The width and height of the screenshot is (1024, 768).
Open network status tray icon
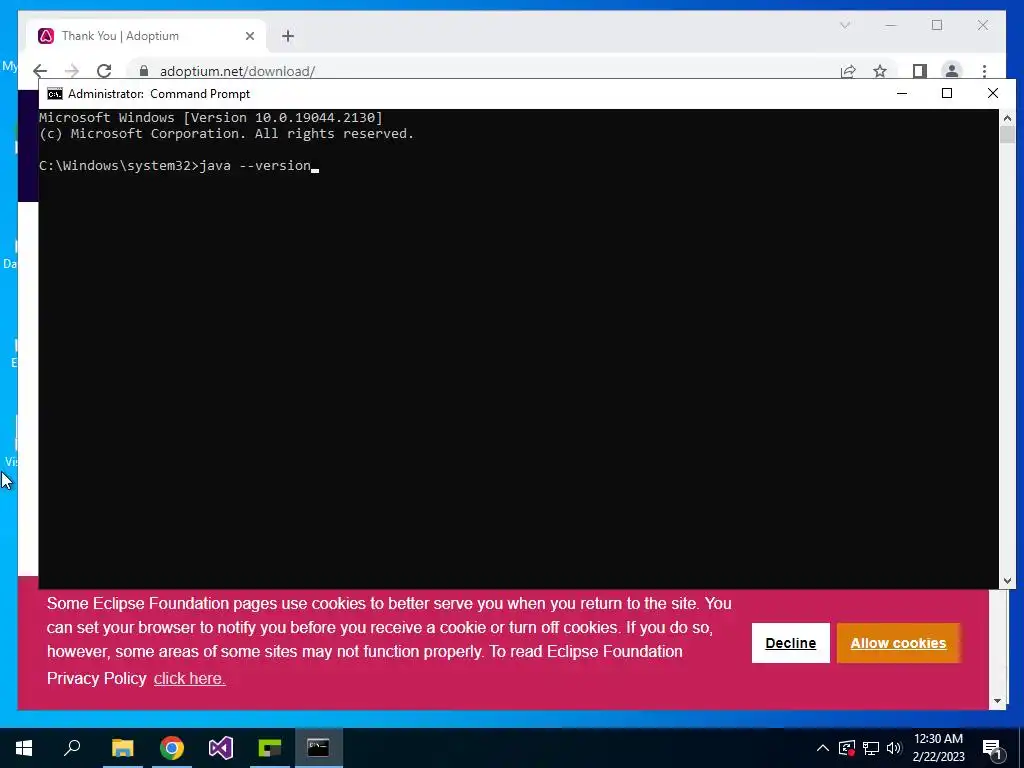click(871, 748)
